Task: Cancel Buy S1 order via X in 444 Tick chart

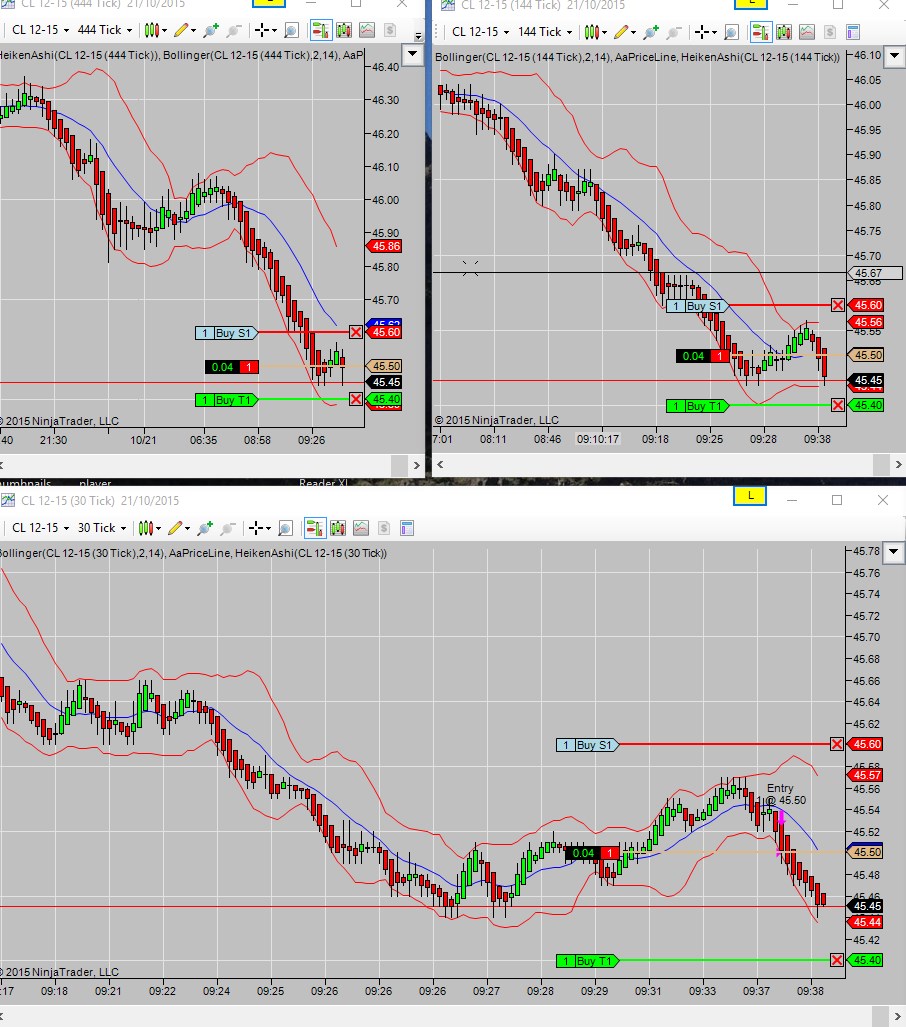Action: (x=356, y=332)
